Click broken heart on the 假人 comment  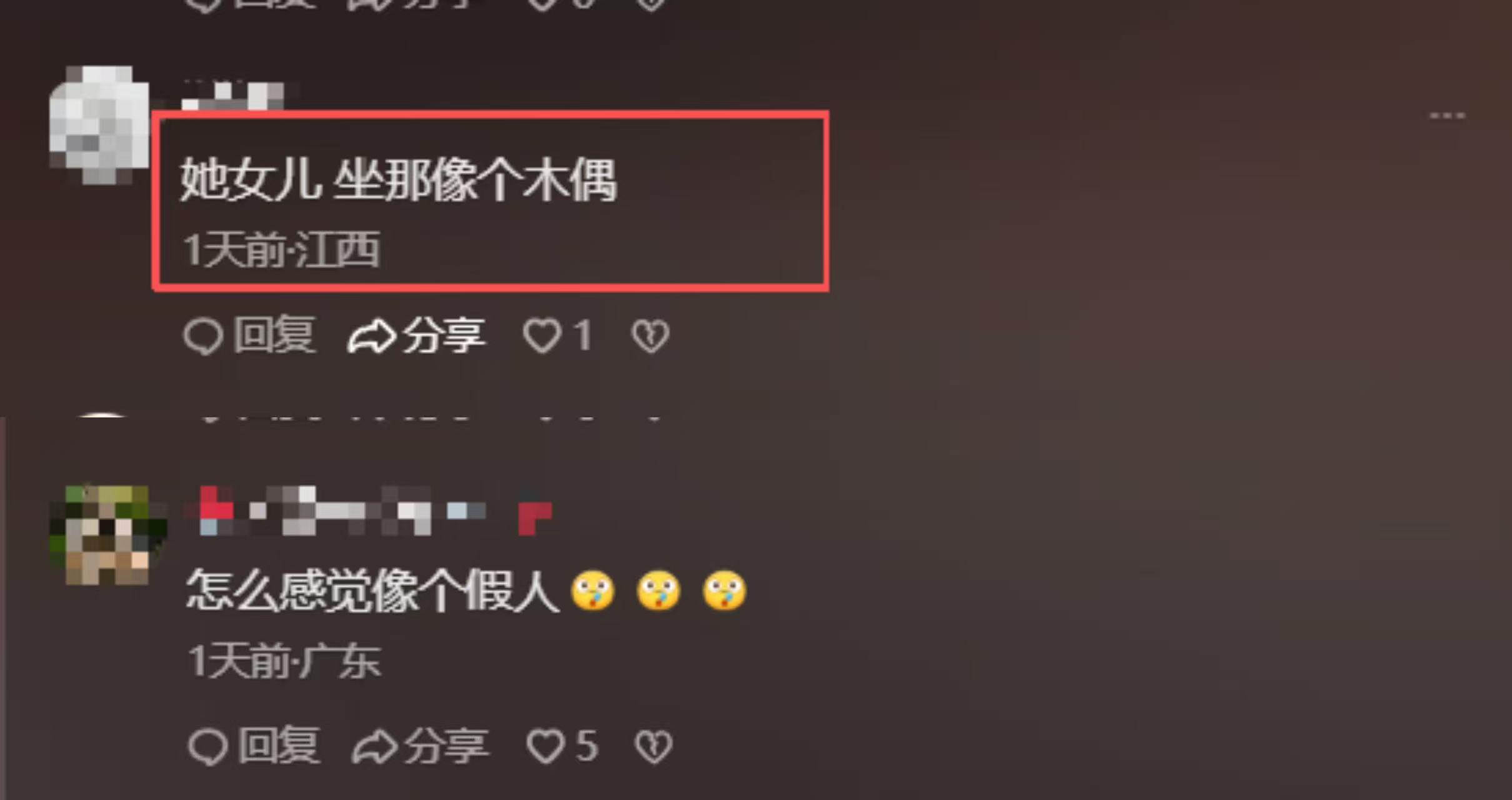(654, 746)
